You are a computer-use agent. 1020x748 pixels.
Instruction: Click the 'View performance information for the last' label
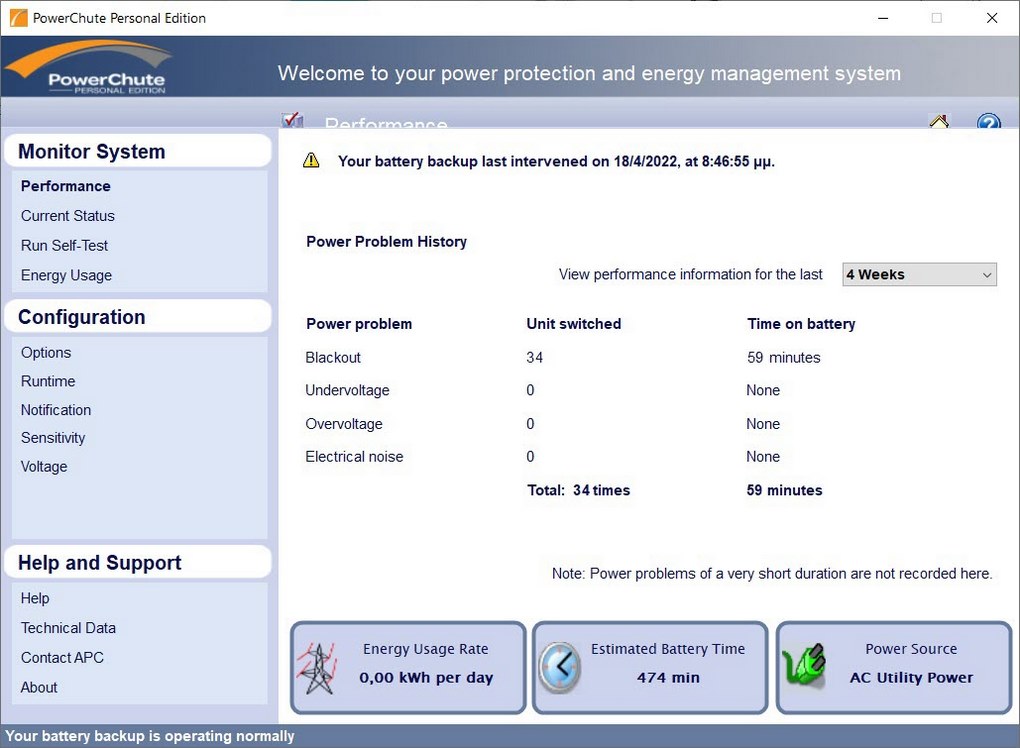coord(691,274)
